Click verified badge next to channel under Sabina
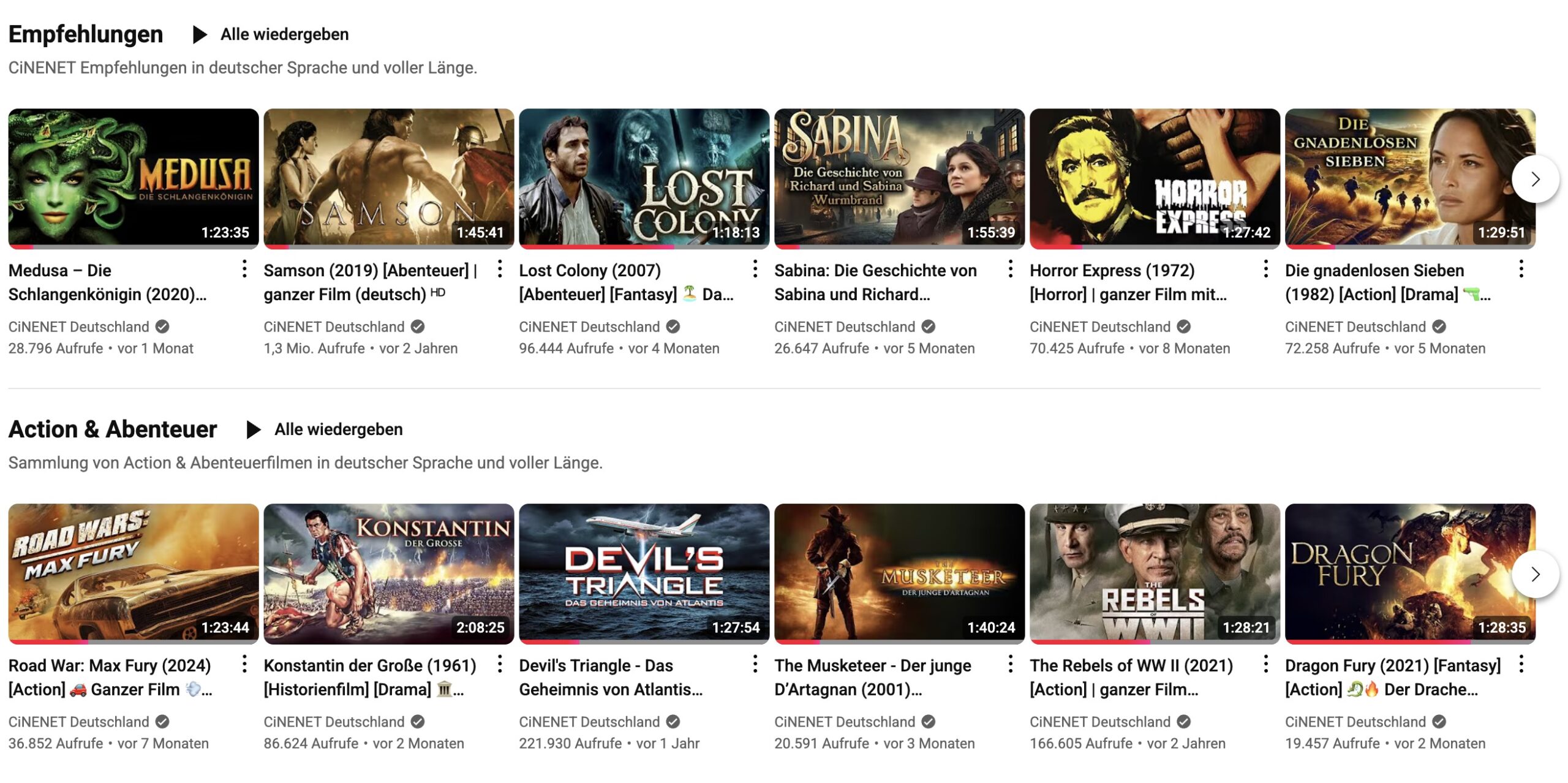1568x783 pixels. [x=929, y=327]
